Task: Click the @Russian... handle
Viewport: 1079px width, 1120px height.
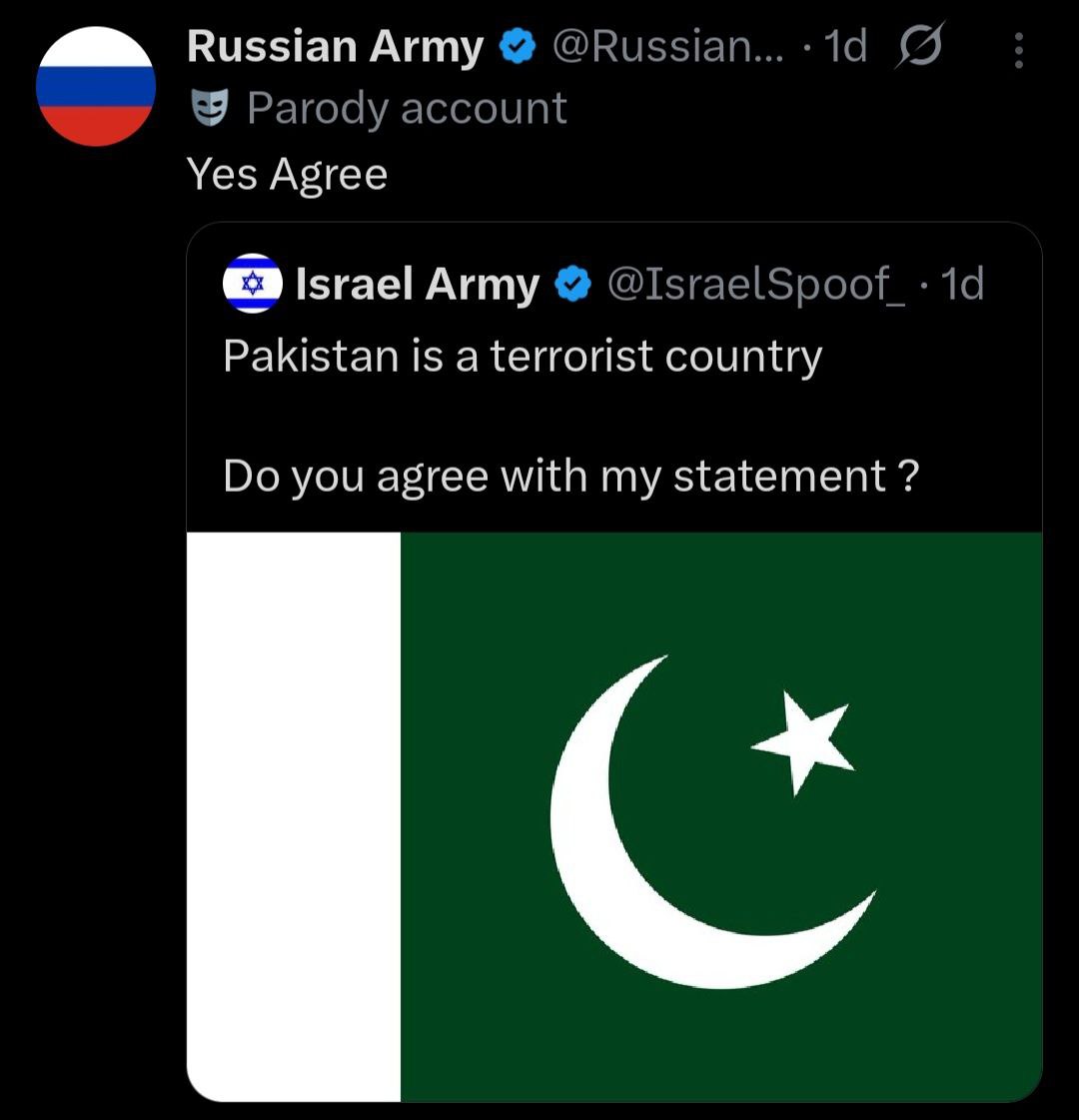Action: click(x=667, y=46)
